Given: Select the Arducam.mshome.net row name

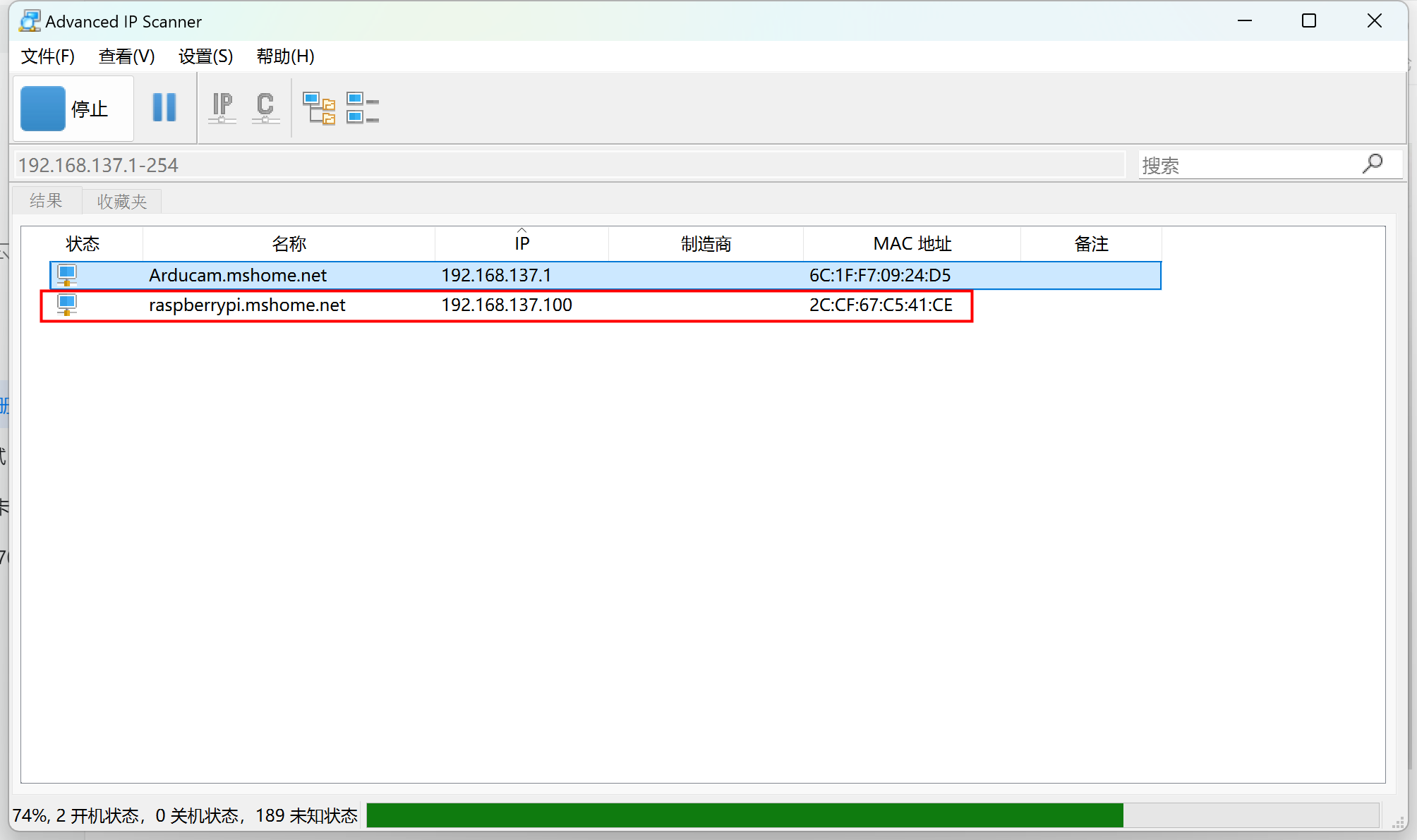Looking at the screenshot, I should point(238,275).
